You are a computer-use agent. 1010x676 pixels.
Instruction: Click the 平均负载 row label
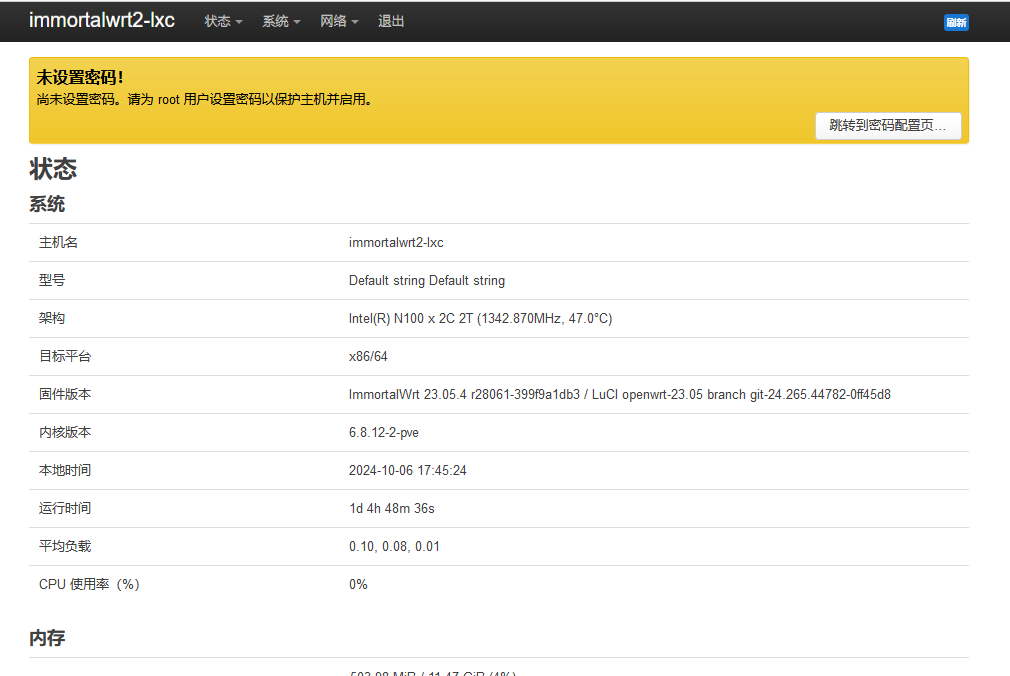click(x=65, y=546)
